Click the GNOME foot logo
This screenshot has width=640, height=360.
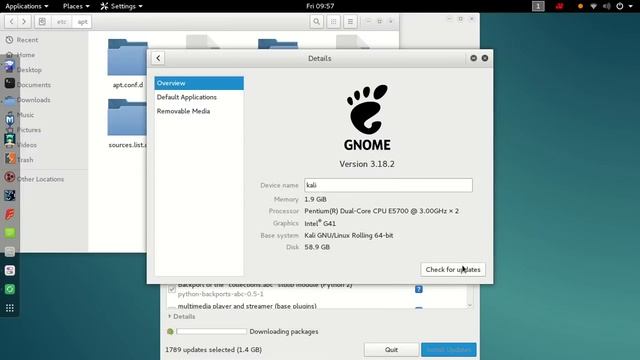(367, 109)
